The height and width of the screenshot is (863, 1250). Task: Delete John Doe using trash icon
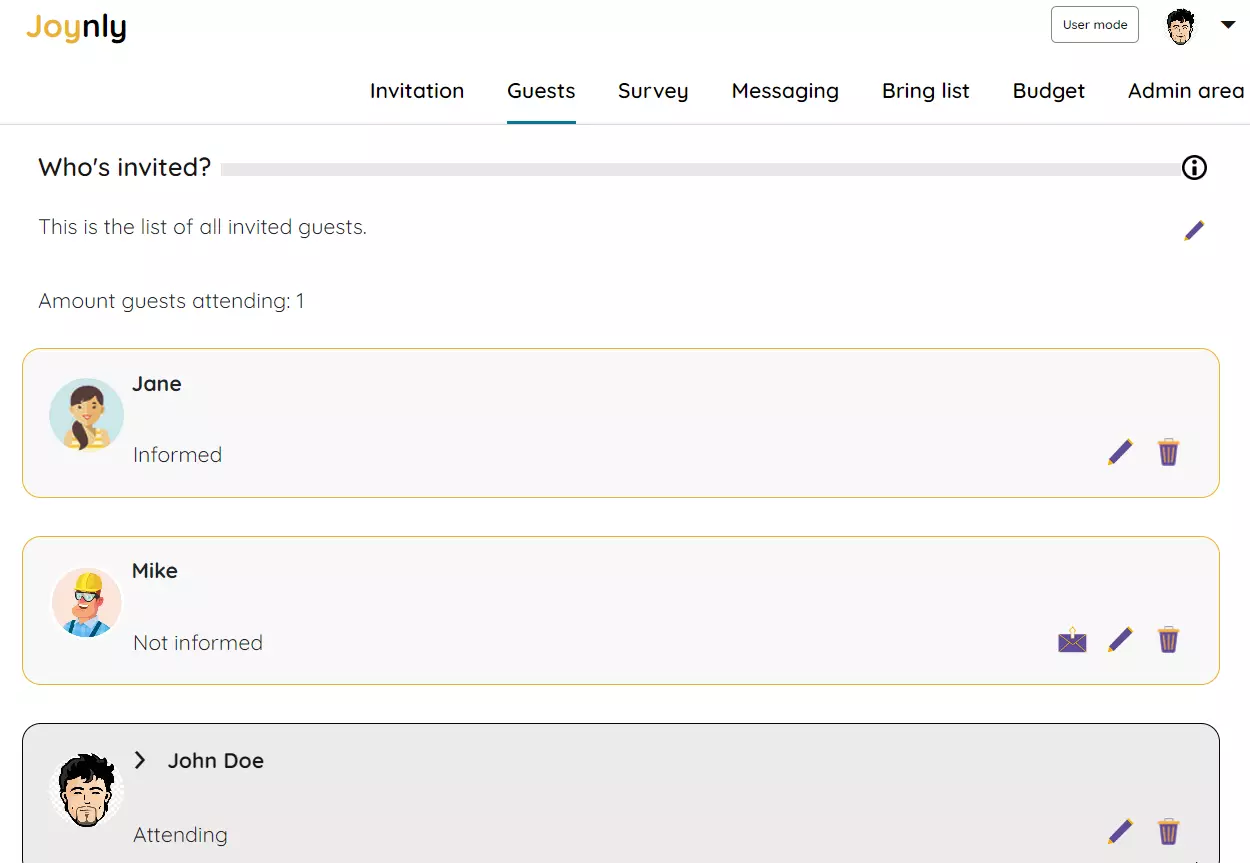click(x=1168, y=831)
